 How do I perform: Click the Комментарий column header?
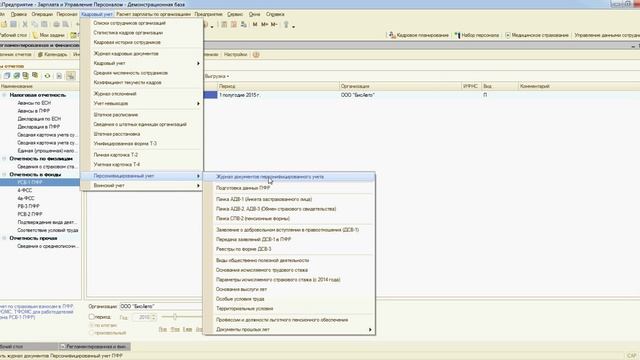(x=579, y=87)
